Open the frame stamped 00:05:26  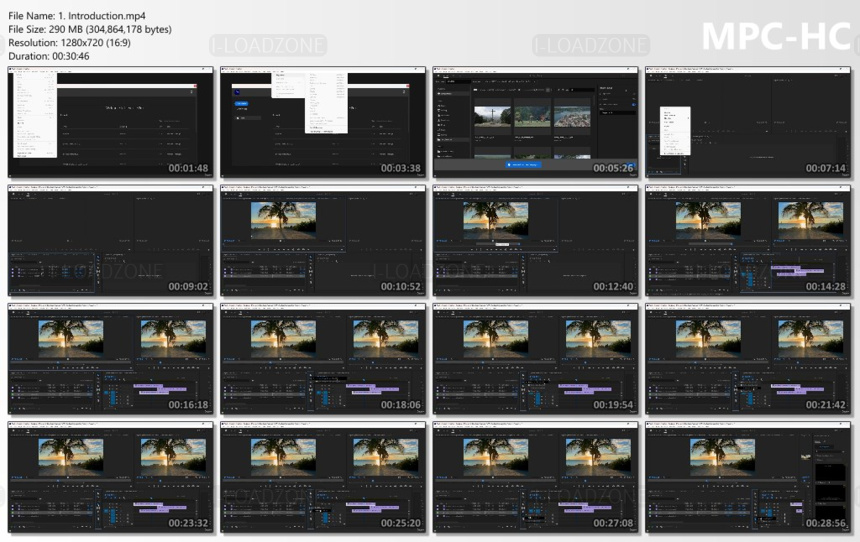click(535, 122)
